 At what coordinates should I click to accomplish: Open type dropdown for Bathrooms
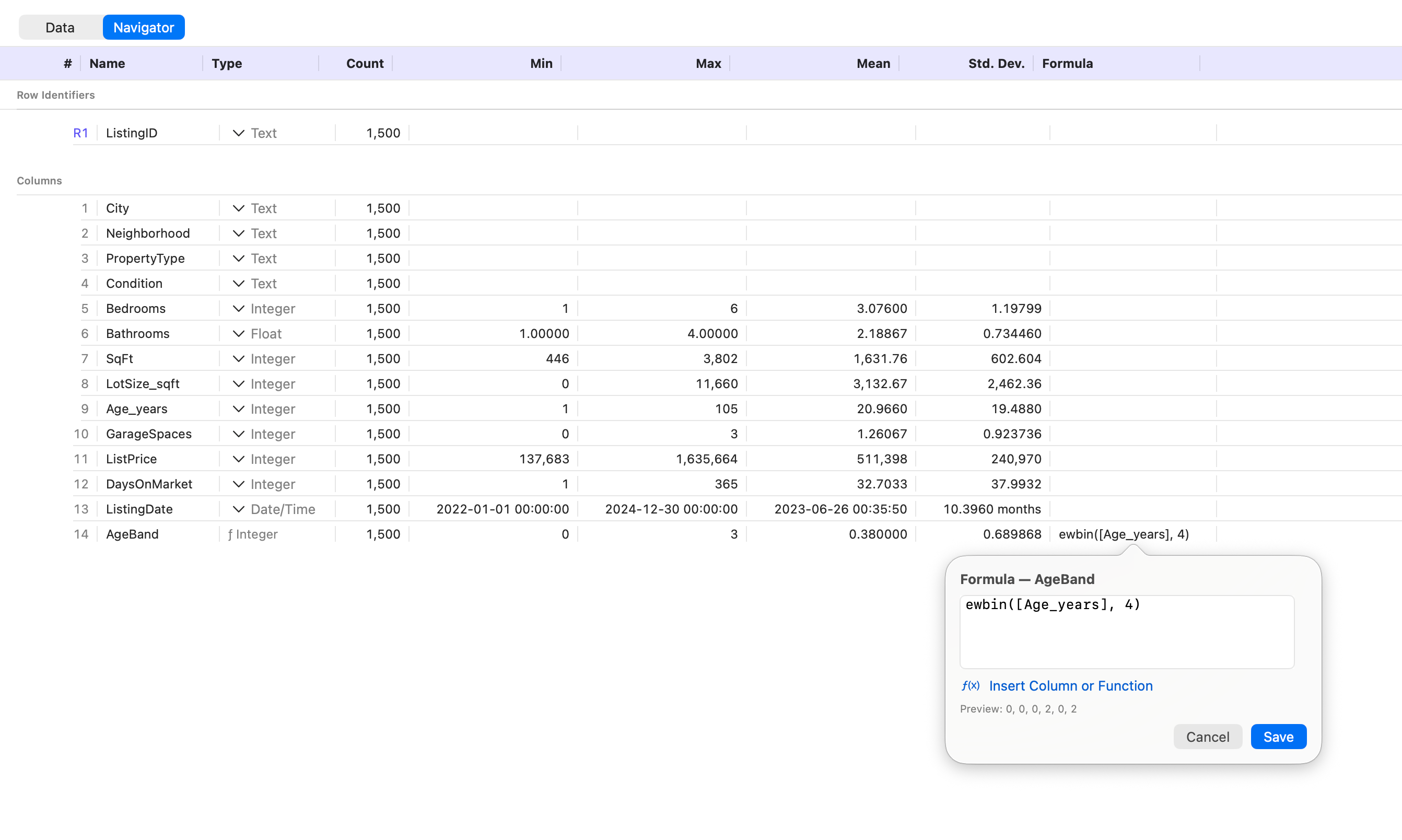(238, 333)
